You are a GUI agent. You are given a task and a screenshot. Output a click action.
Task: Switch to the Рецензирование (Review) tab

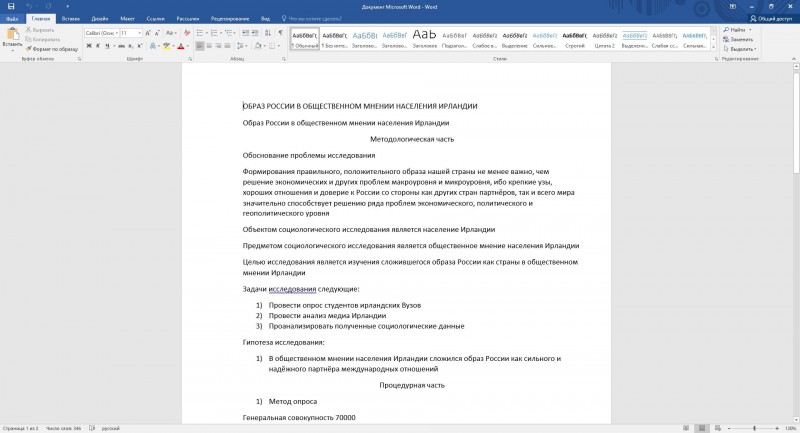(x=230, y=19)
